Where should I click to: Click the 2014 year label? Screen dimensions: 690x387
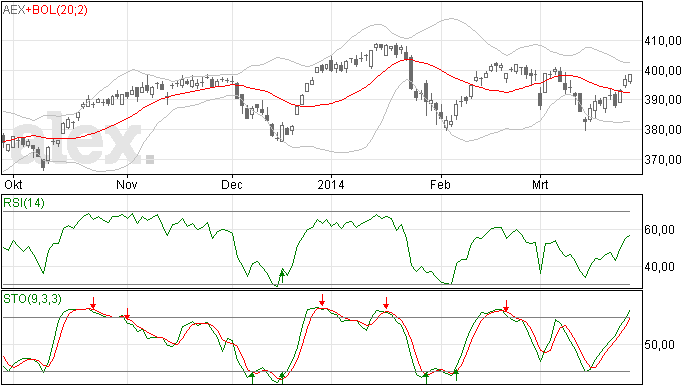331,184
